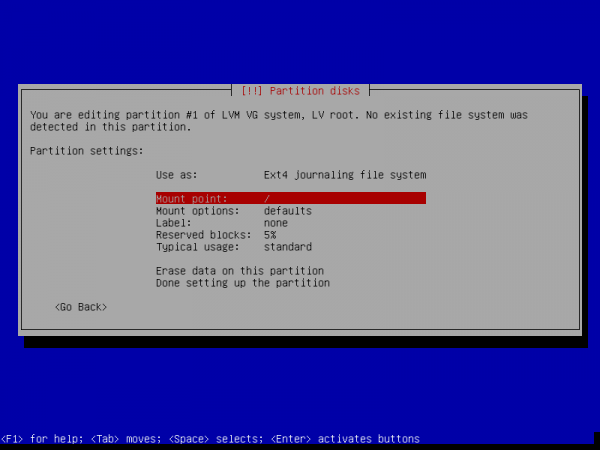This screenshot has width=600, height=450.
Task: Click the '[!!] Partition disks' dialog title
Action: pyautogui.click(x=300, y=91)
